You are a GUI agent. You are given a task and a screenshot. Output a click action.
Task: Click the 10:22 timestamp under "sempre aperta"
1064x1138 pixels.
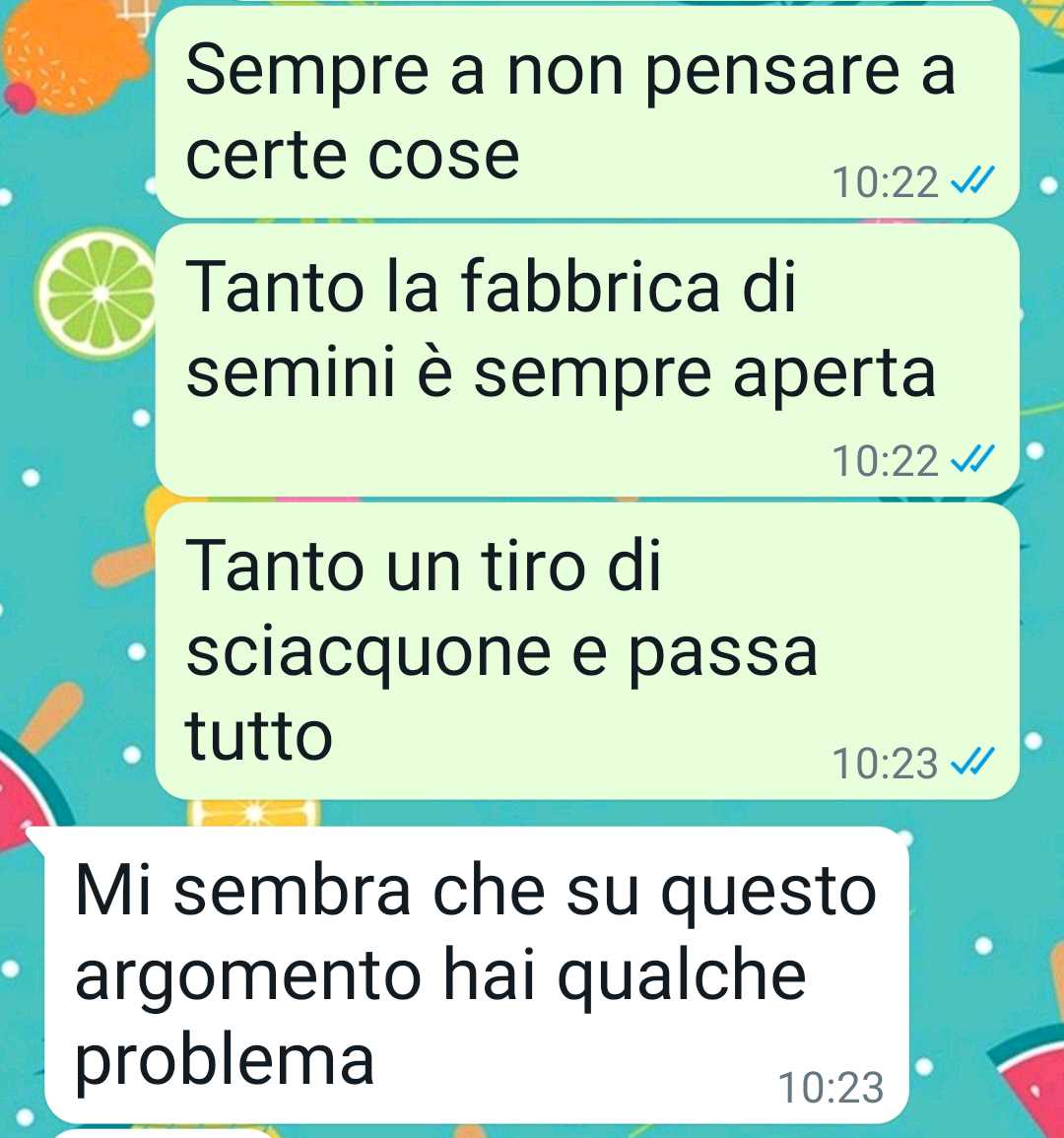[885, 461]
